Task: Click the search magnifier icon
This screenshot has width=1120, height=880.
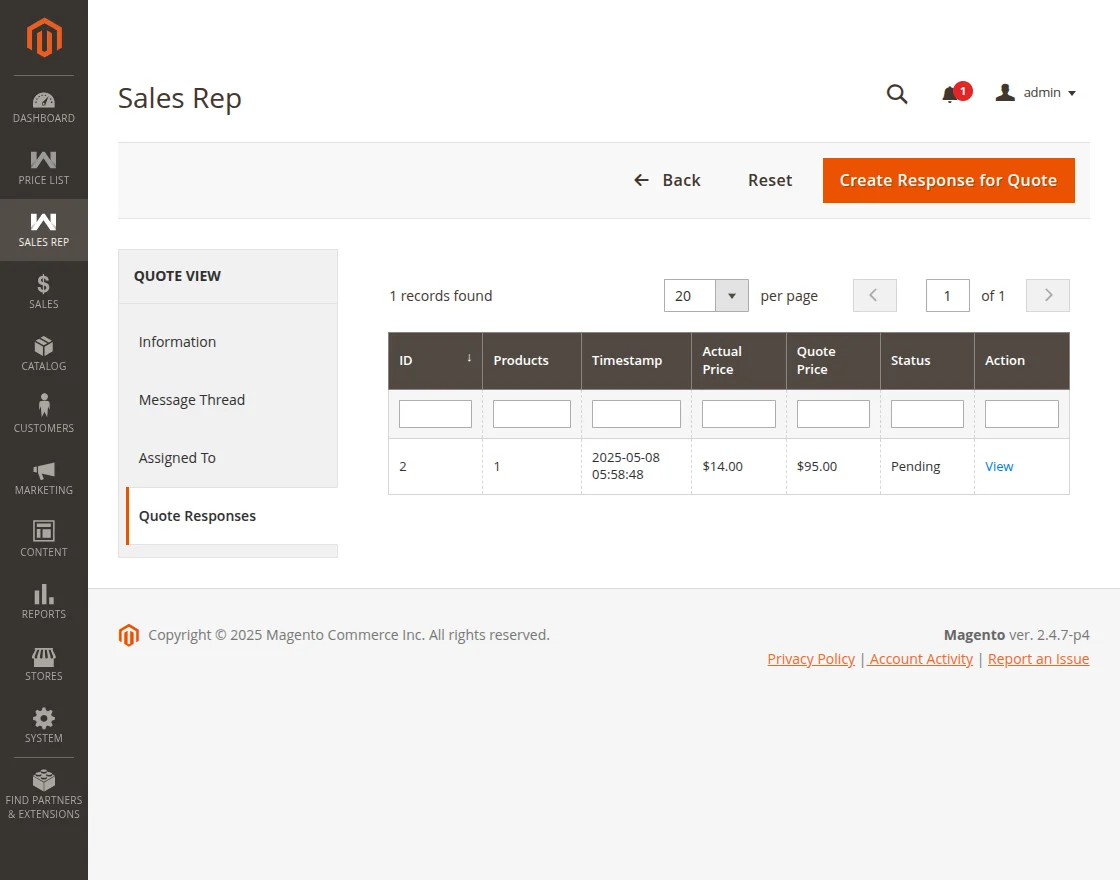Action: 897,94
